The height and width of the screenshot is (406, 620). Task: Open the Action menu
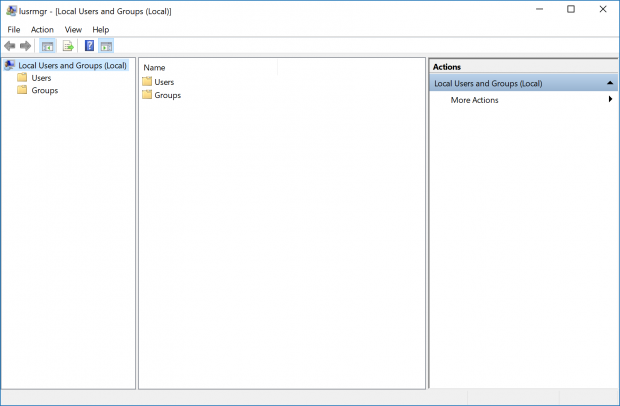click(42, 30)
